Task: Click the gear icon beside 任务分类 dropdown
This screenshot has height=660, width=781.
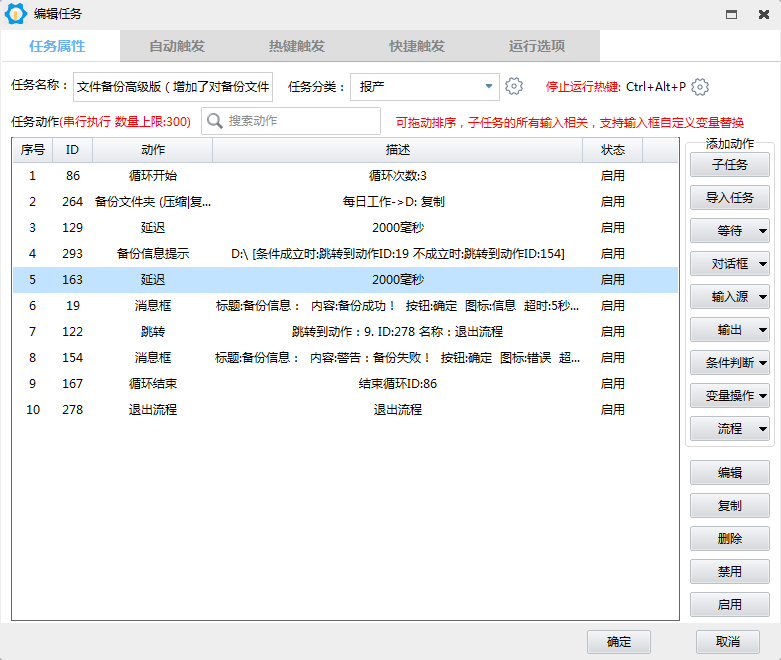Action: click(514, 87)
